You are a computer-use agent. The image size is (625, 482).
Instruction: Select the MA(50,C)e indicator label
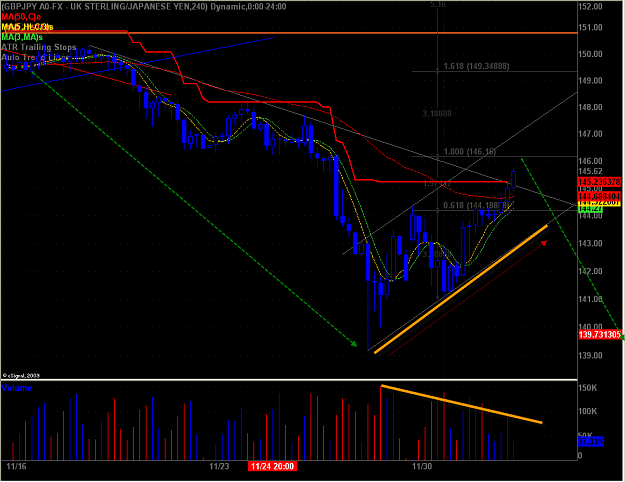21,17
